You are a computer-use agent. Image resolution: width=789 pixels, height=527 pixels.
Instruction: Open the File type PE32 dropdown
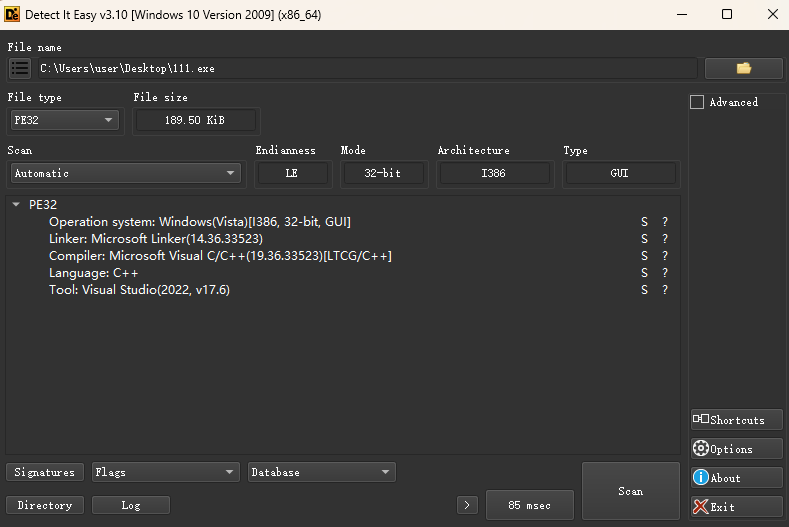pos(64,120)
